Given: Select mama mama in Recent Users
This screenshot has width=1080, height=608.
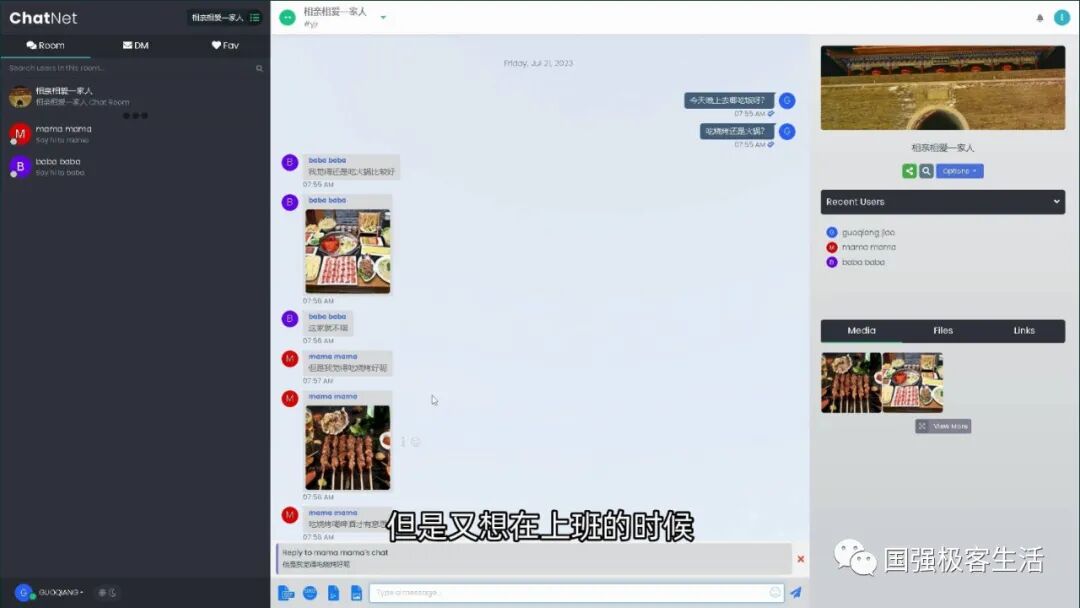Looking at the screenshot, I should point(861,247).
